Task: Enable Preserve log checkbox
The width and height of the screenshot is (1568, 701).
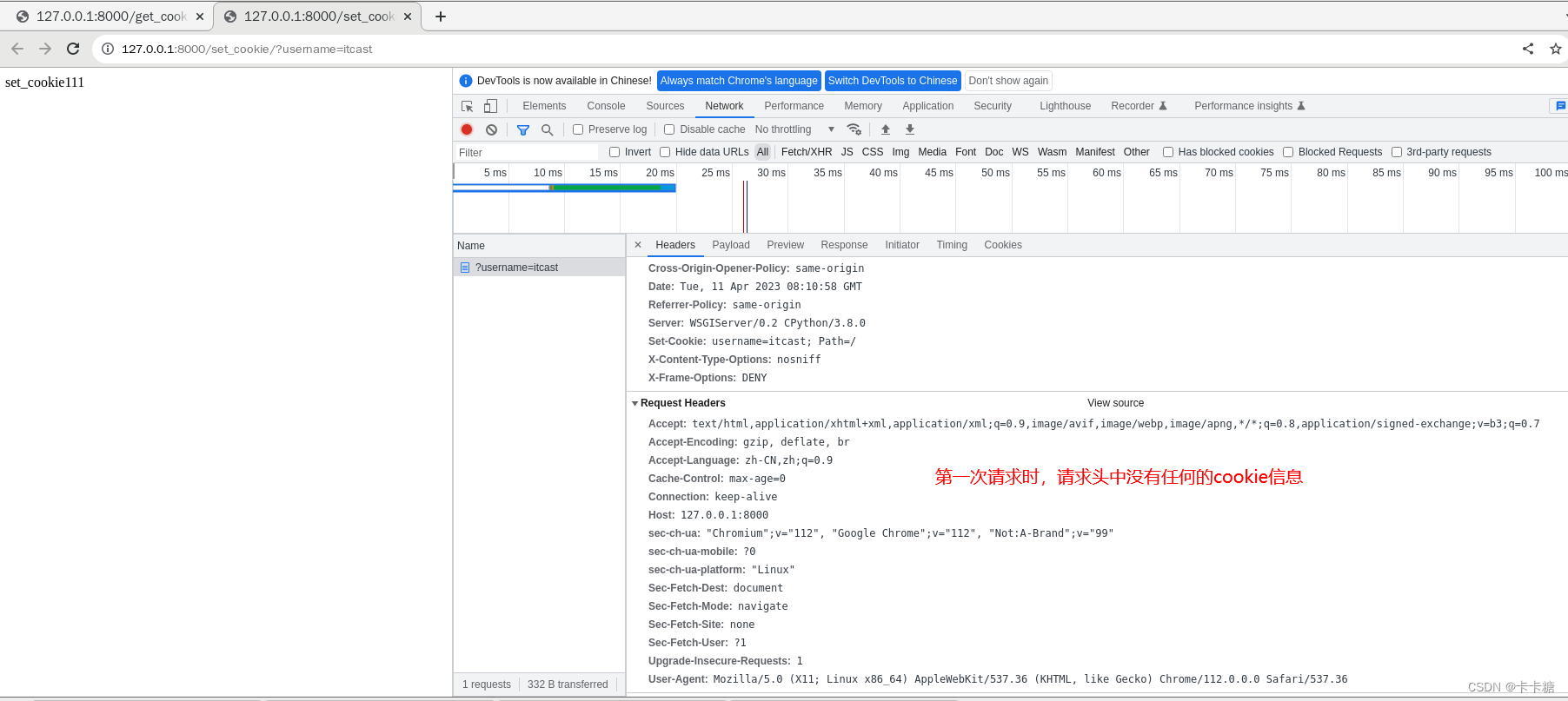Action: click(x=578, y=129)
